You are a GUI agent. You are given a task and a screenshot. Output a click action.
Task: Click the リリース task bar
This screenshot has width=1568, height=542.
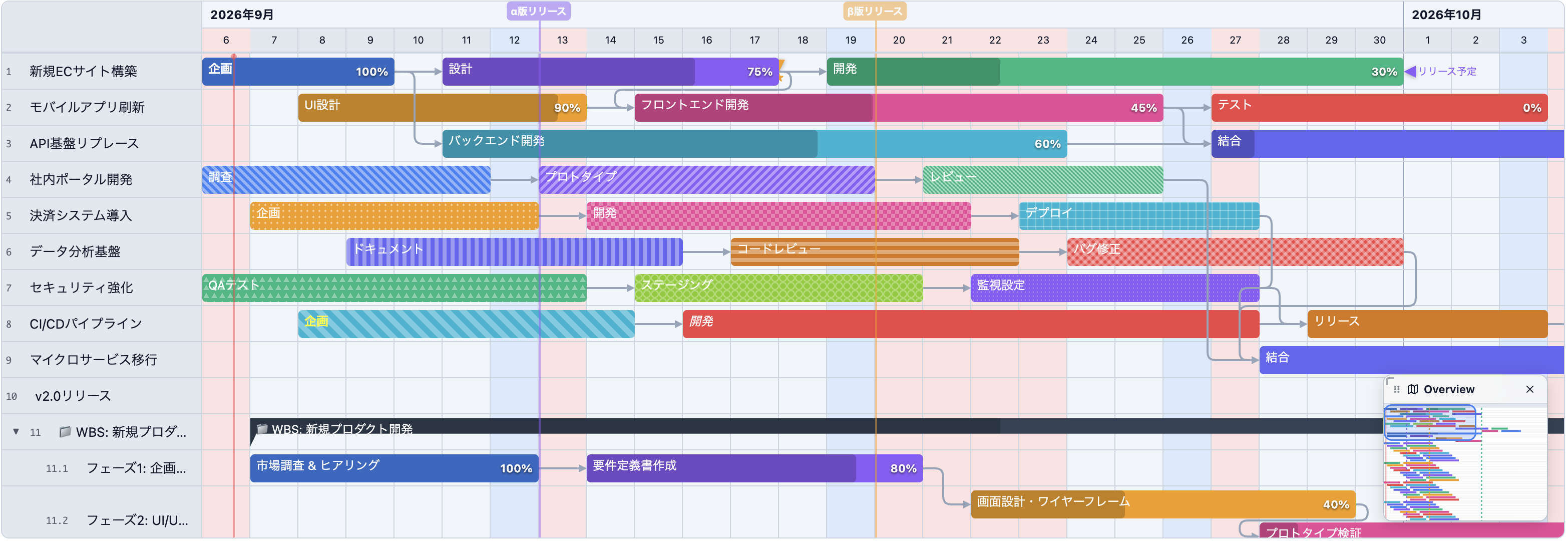[x=1427, y=324]
